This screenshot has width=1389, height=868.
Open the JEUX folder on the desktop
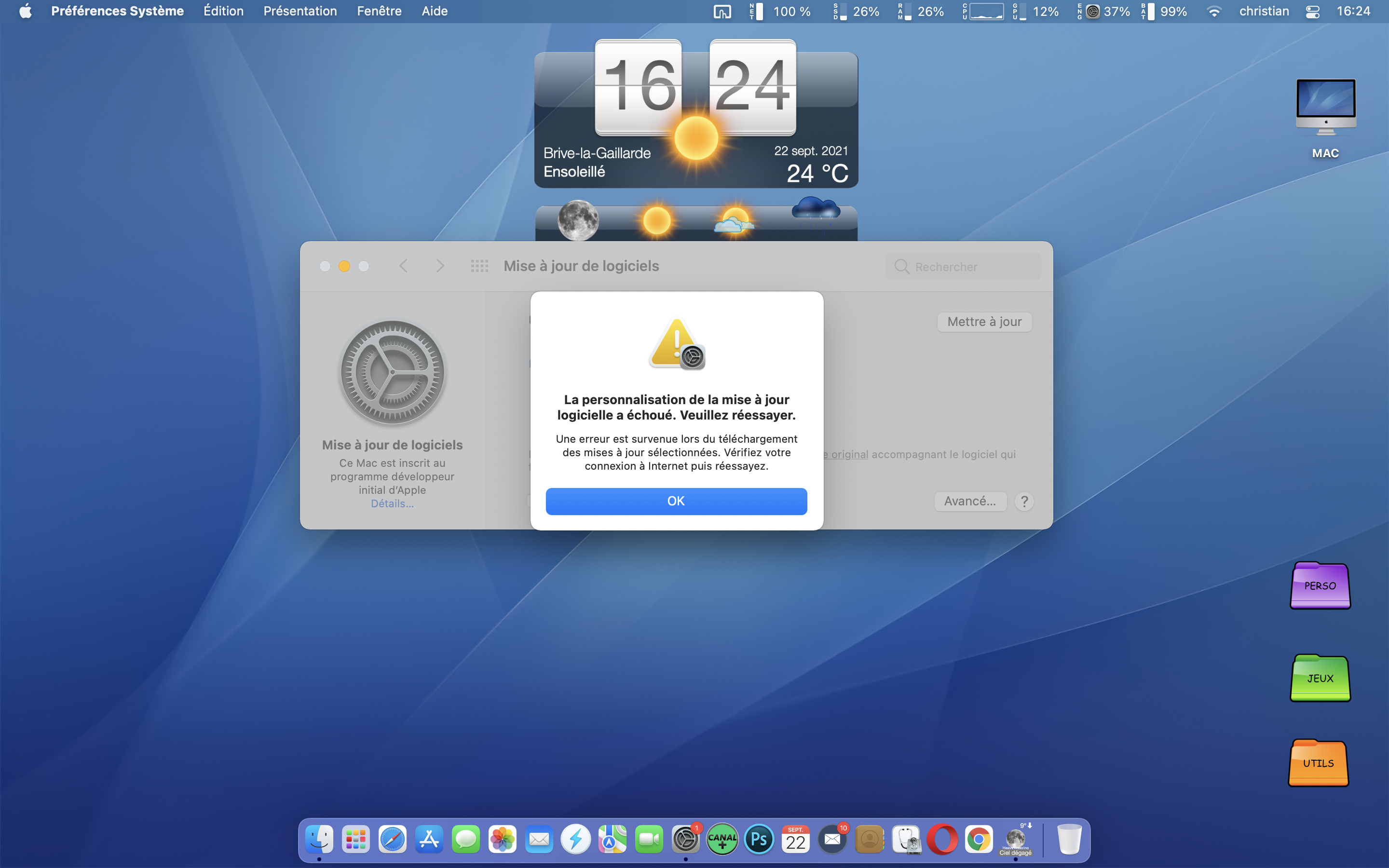click(x=1320, y=678)
